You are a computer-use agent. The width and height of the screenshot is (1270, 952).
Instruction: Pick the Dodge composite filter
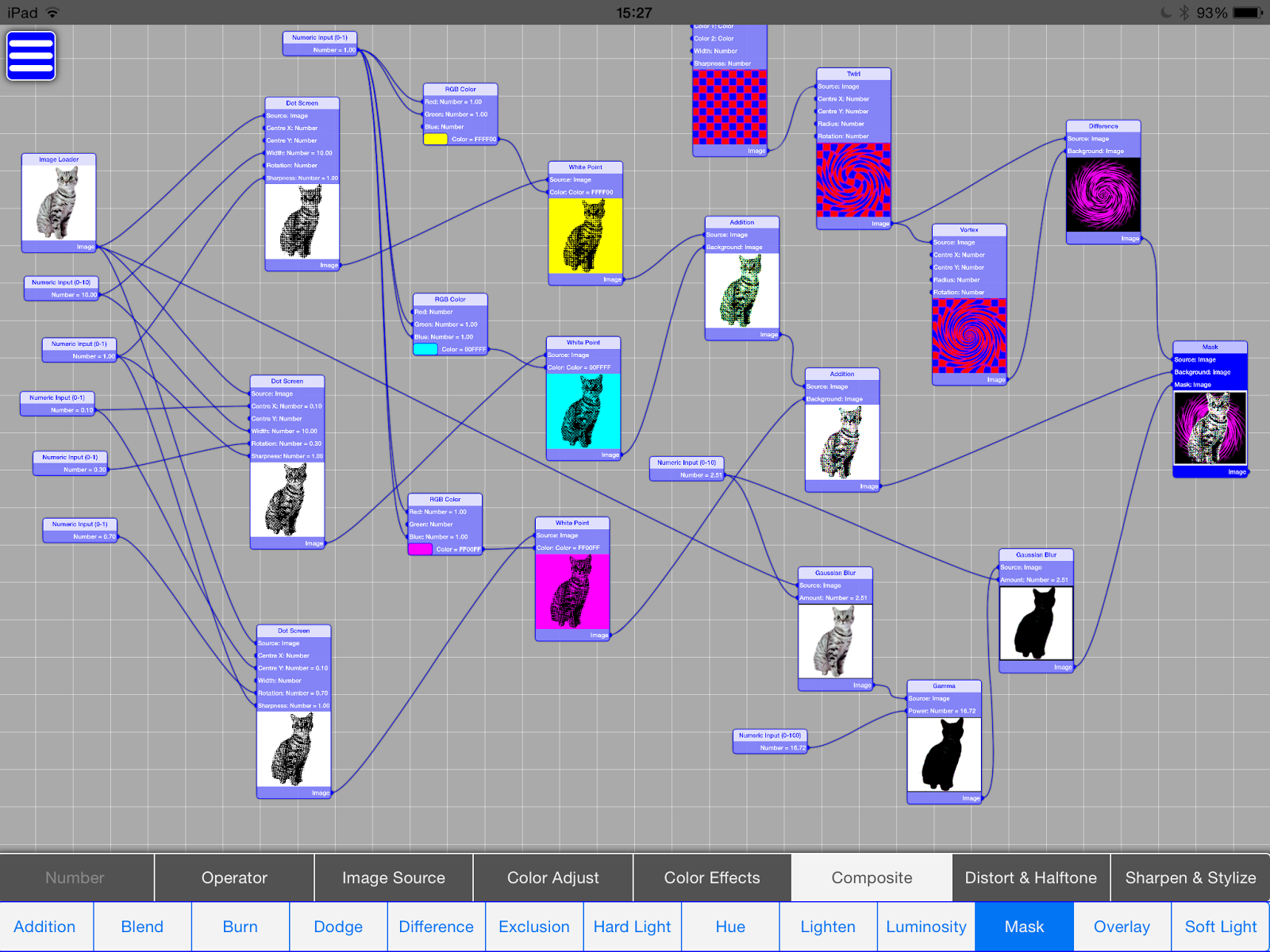[x=338, y=927]
